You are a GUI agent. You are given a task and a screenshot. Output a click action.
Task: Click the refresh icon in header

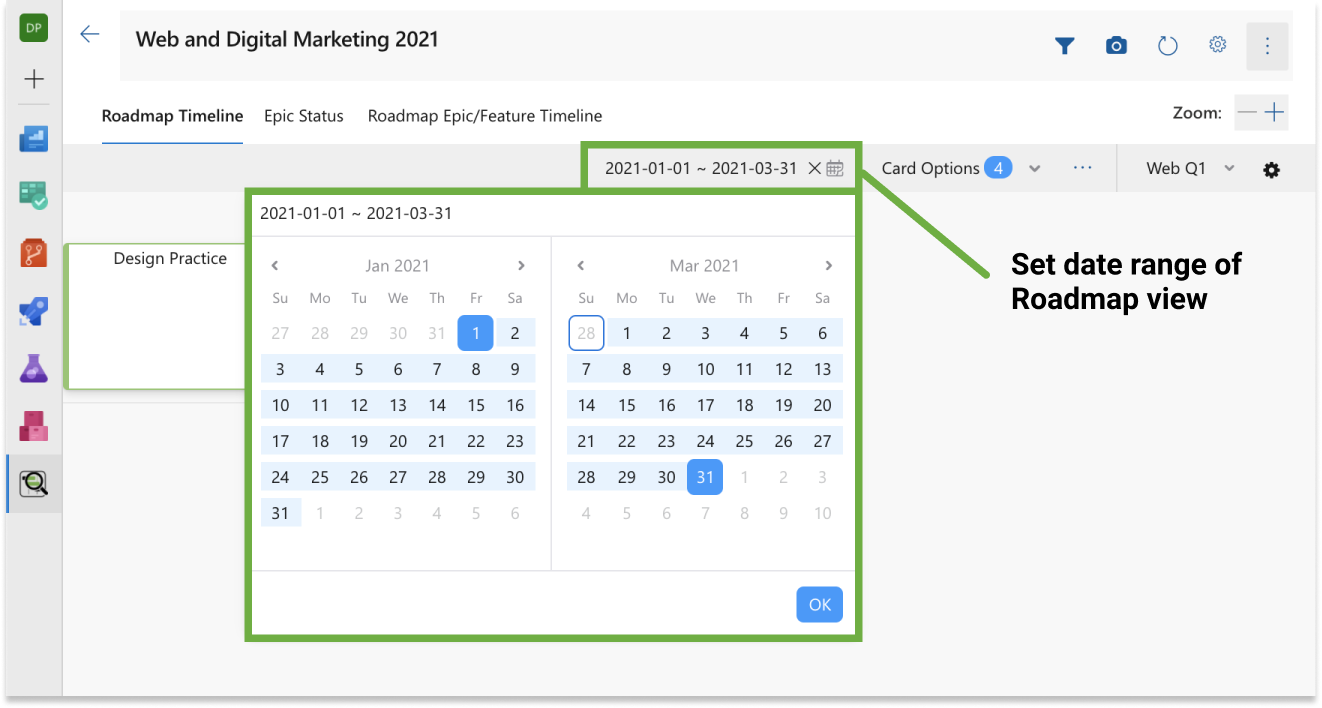point(1167,46)
